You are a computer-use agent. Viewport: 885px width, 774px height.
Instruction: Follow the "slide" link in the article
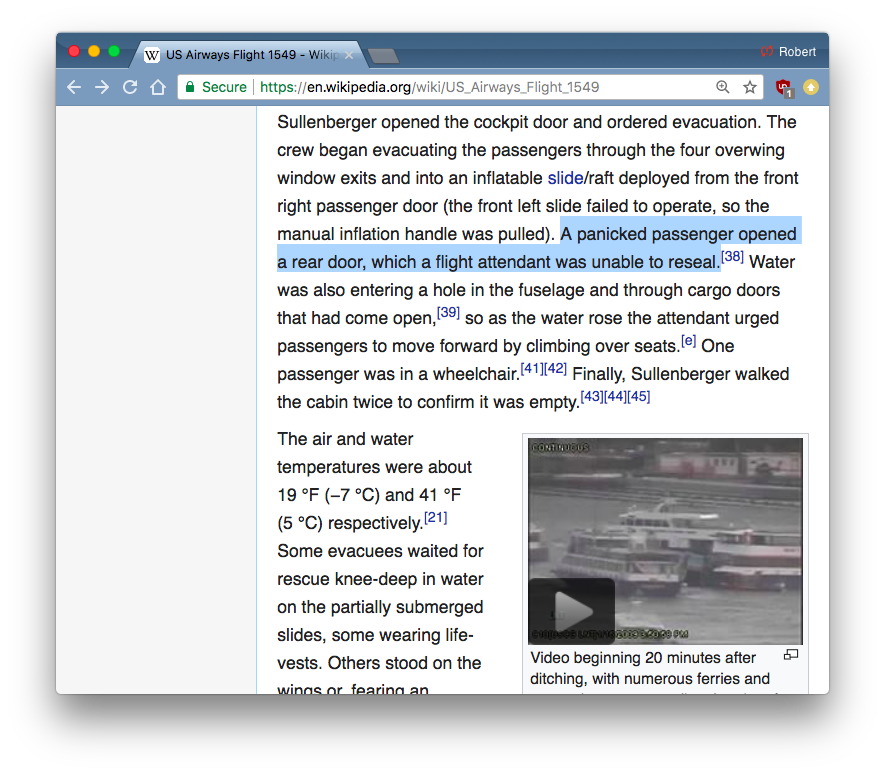[566, 178]
